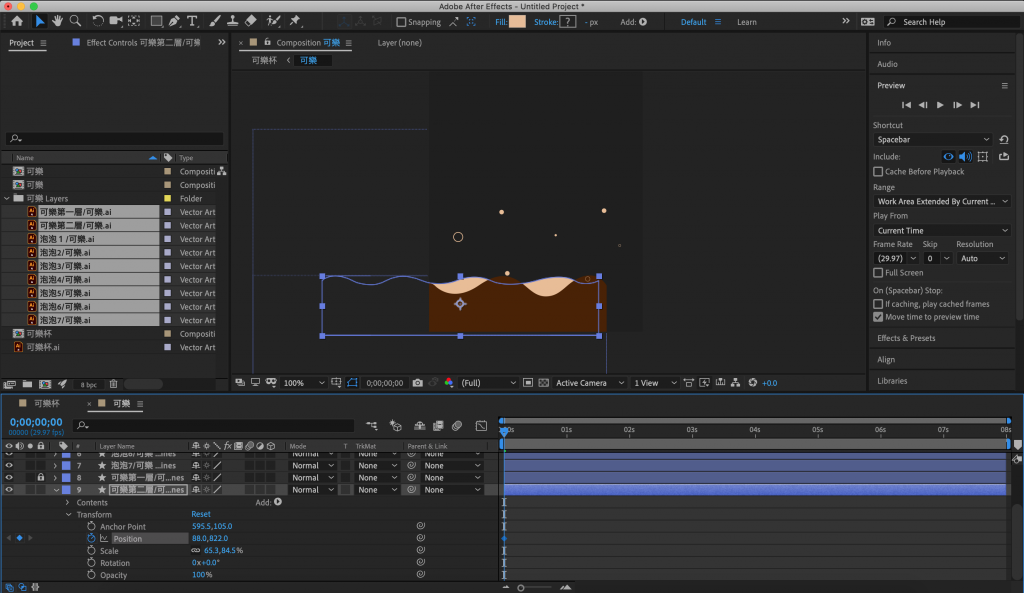Collapse the Transform property group
The height and width of the screenshot is (593, 1024).
pyautogui.click(x=69, y=515)
